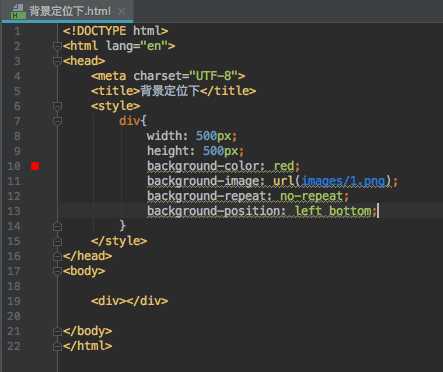Click line number 1 in the gutter
The width and height of the screenshot is (443, 372).
coord(17,31)
